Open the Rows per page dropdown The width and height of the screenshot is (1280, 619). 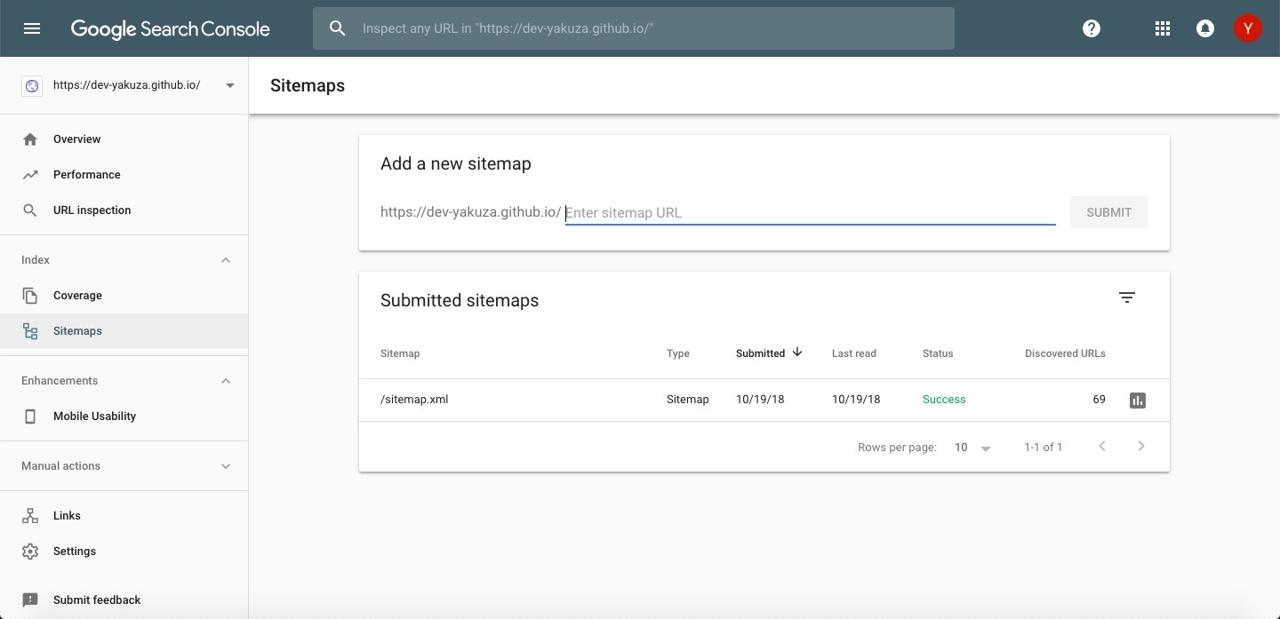(972, 447)
